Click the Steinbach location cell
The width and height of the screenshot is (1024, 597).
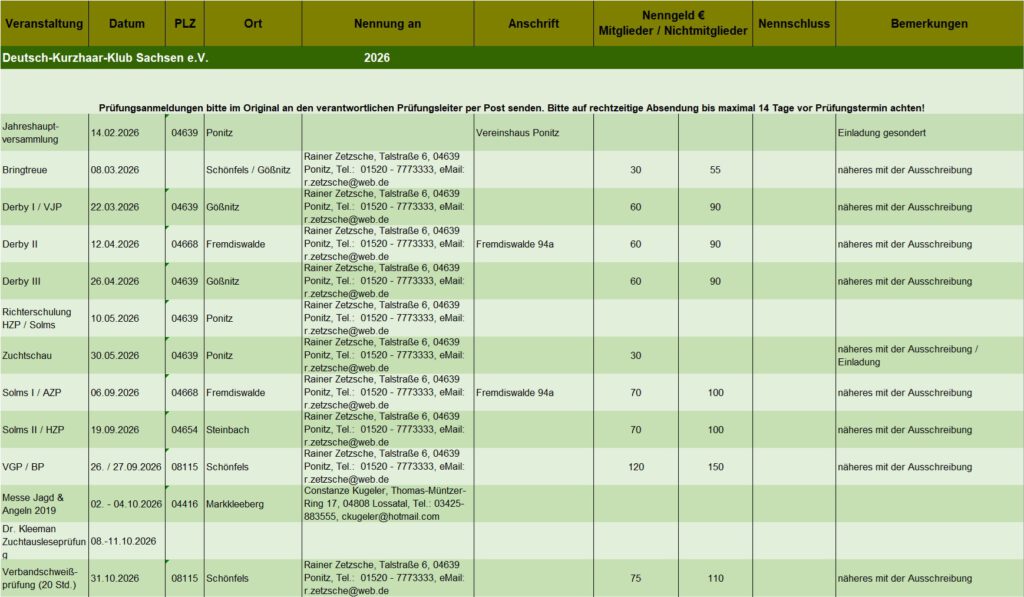tap(252, 429)
